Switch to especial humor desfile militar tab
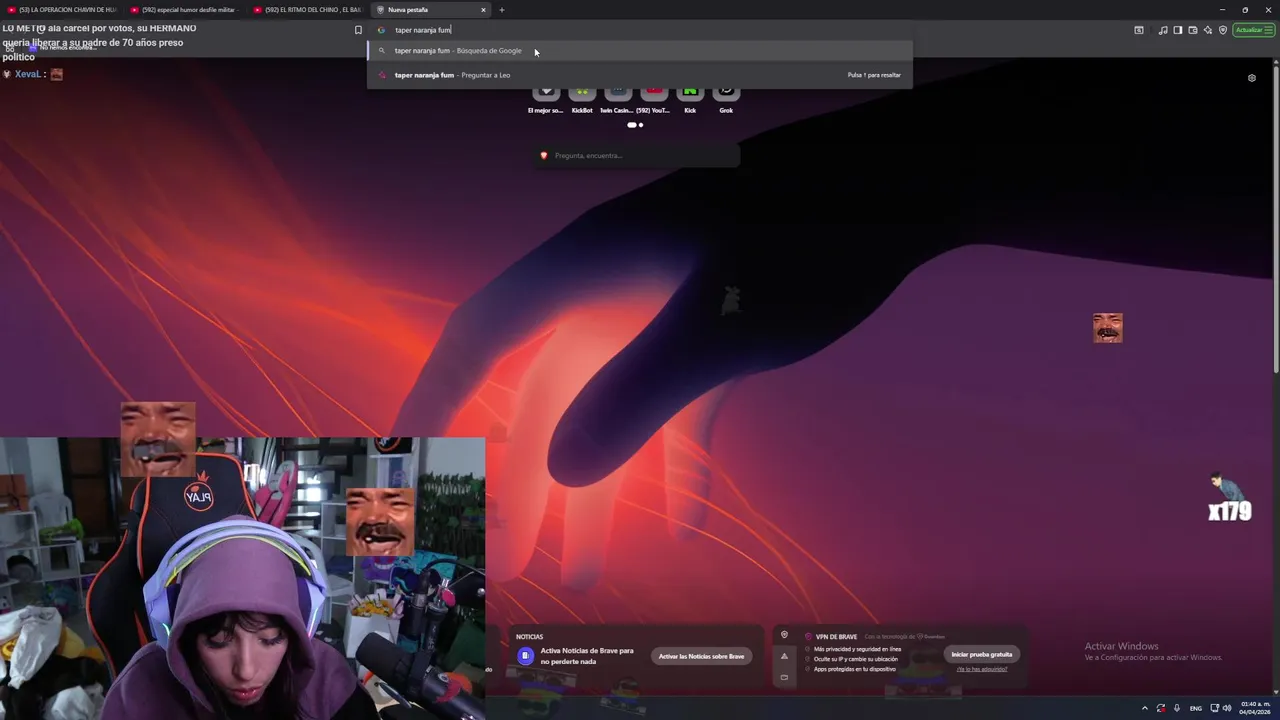1280x720 pixels. [x=186, y=10]
